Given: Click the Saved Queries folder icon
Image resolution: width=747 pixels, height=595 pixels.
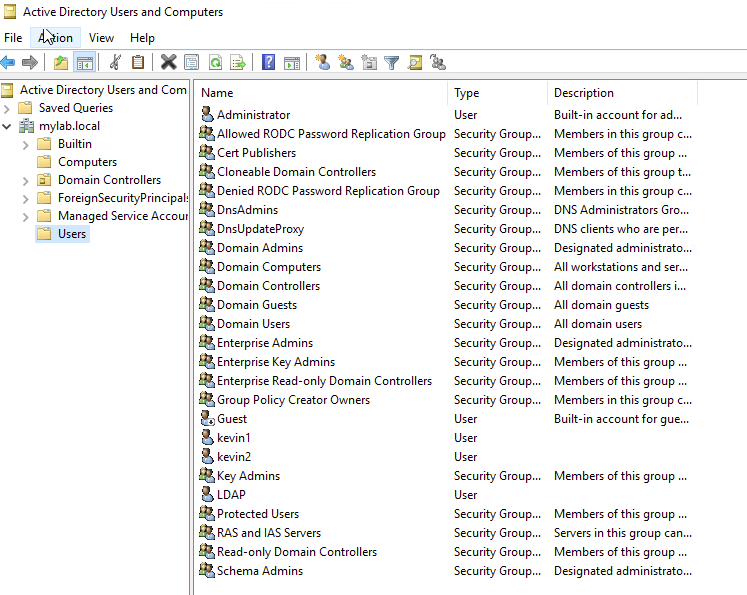Looking at the screenshot, I should point(25,108).
